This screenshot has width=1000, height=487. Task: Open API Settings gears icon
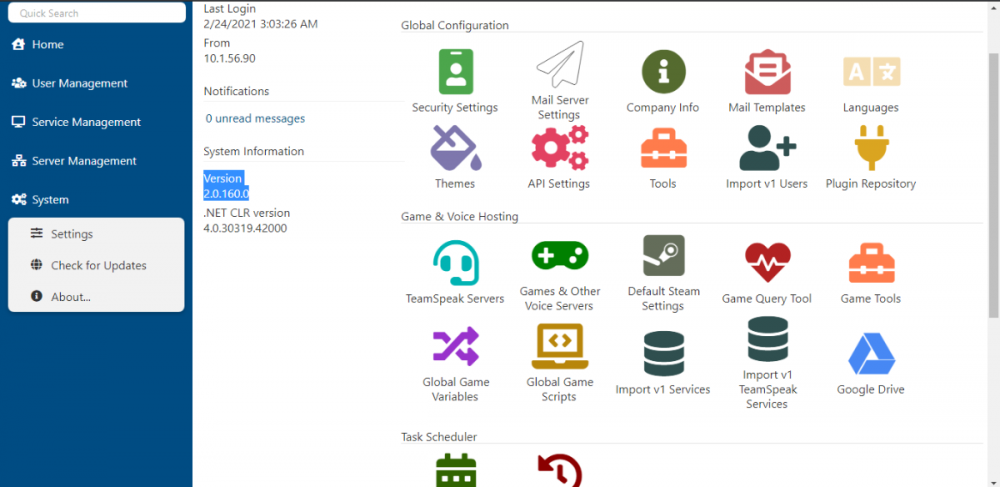(559, 149)
